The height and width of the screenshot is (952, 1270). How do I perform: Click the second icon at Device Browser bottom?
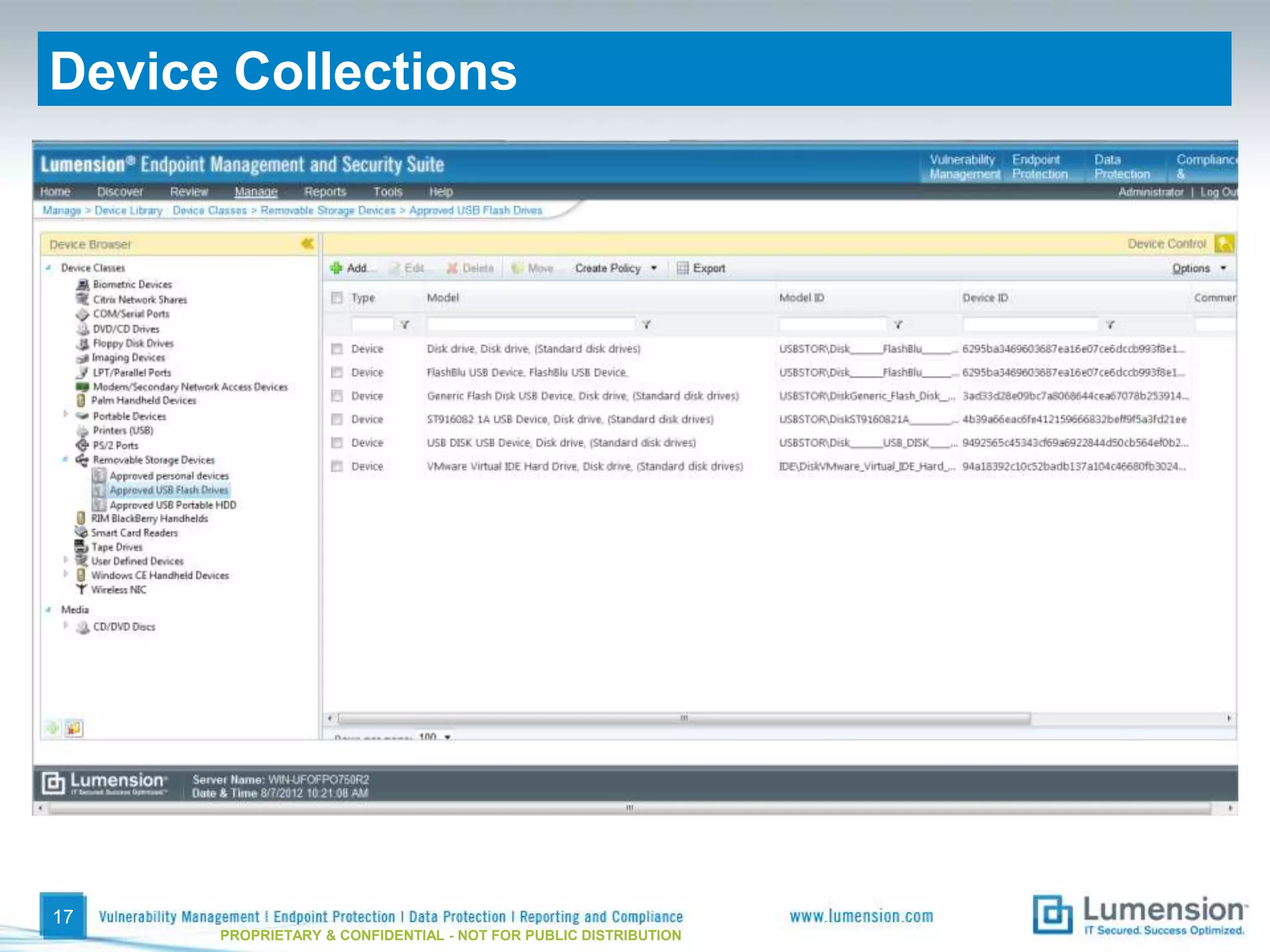tap(74, 728)
